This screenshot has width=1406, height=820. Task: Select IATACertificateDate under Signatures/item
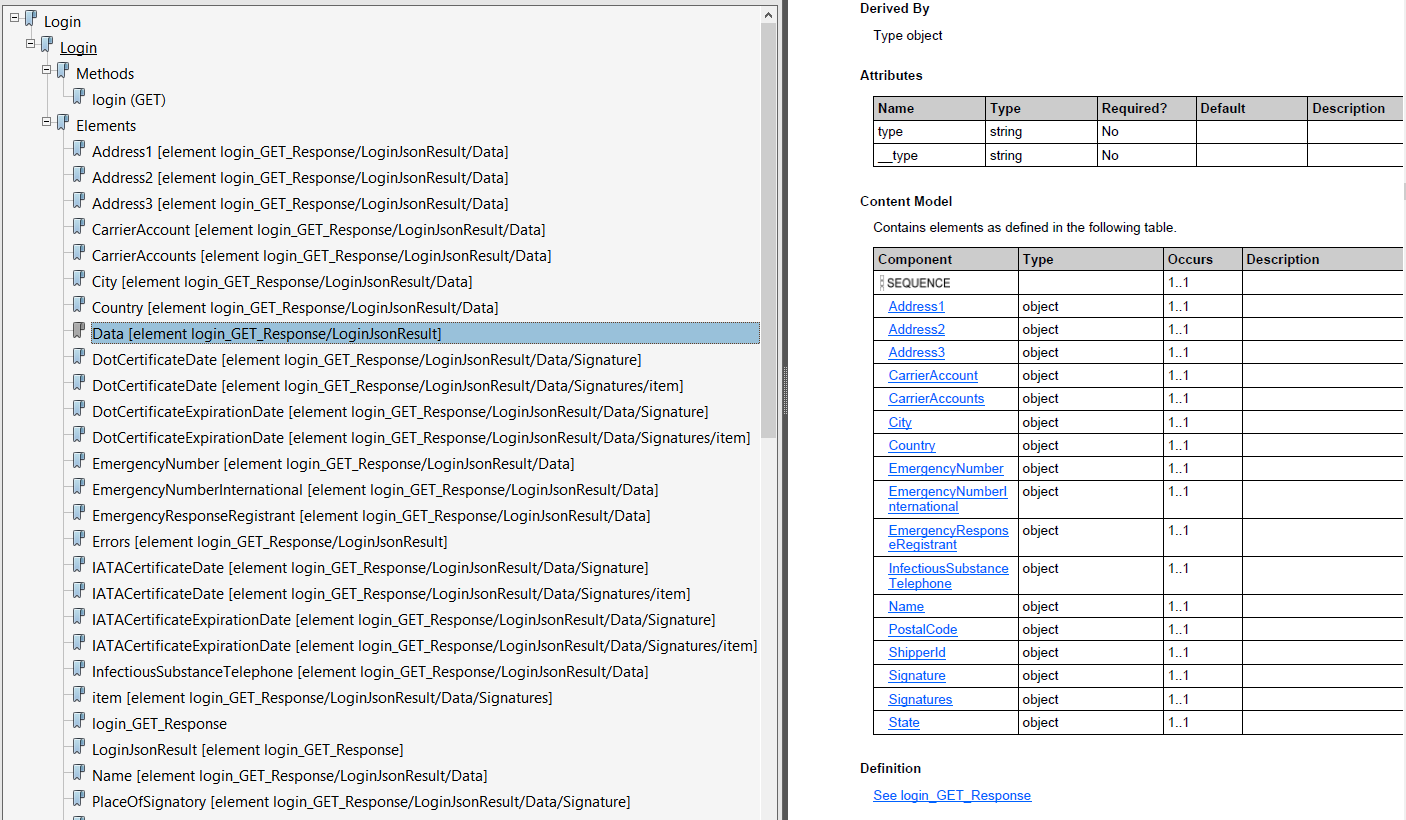391,594
